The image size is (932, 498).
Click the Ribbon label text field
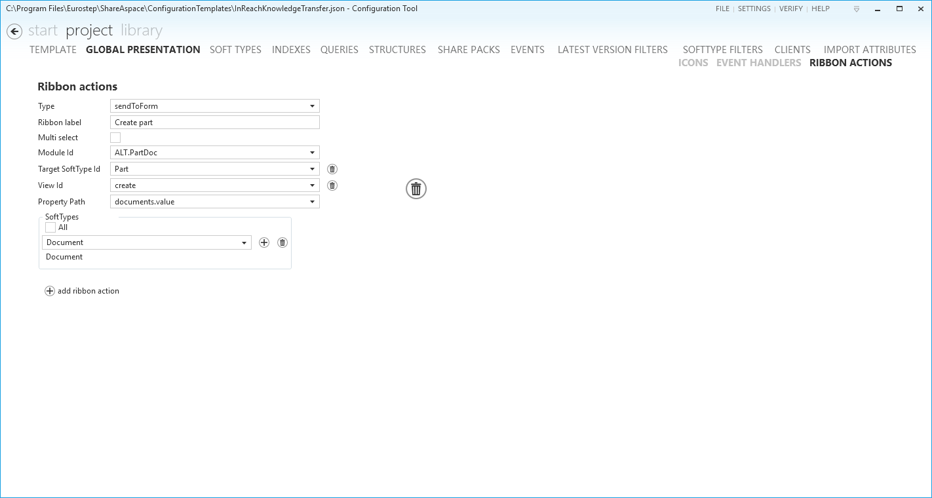[x=214, y=122]
